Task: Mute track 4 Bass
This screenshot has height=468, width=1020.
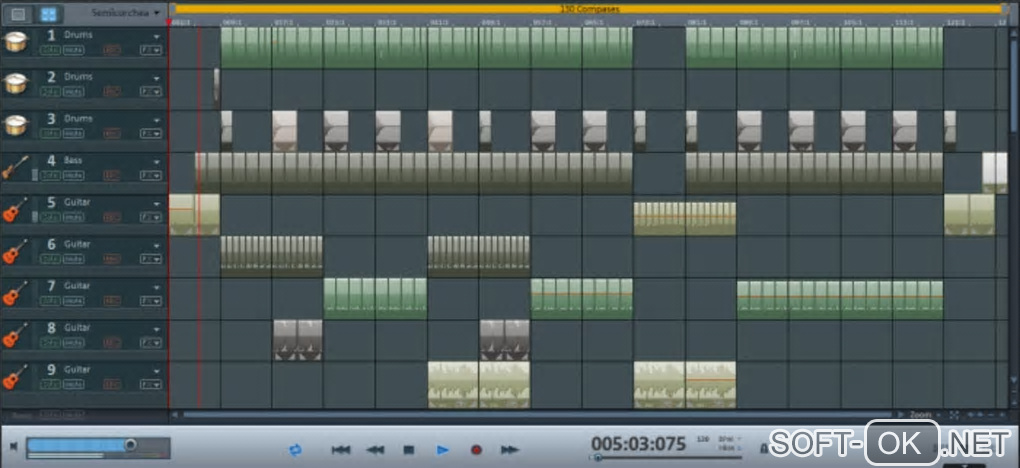Action: coord(73,175)
